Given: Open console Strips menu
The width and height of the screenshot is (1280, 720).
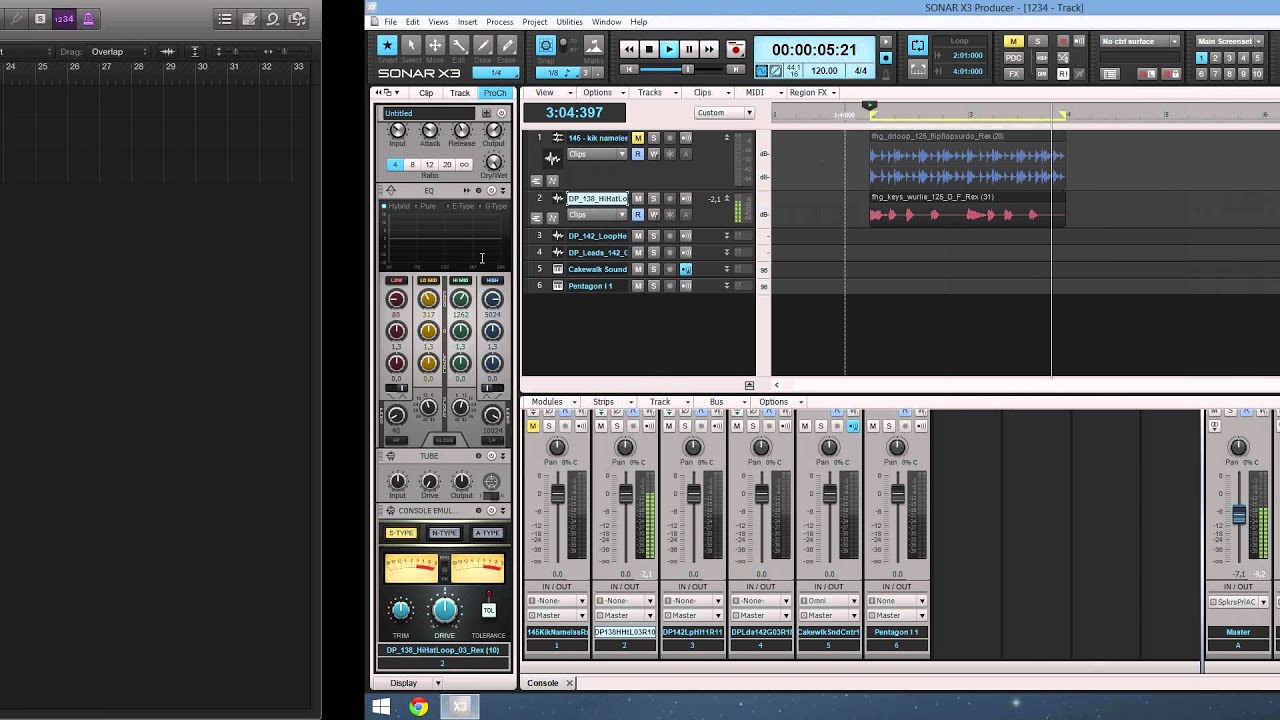Looking at the screenshot, I should click(x=608, y=402).
